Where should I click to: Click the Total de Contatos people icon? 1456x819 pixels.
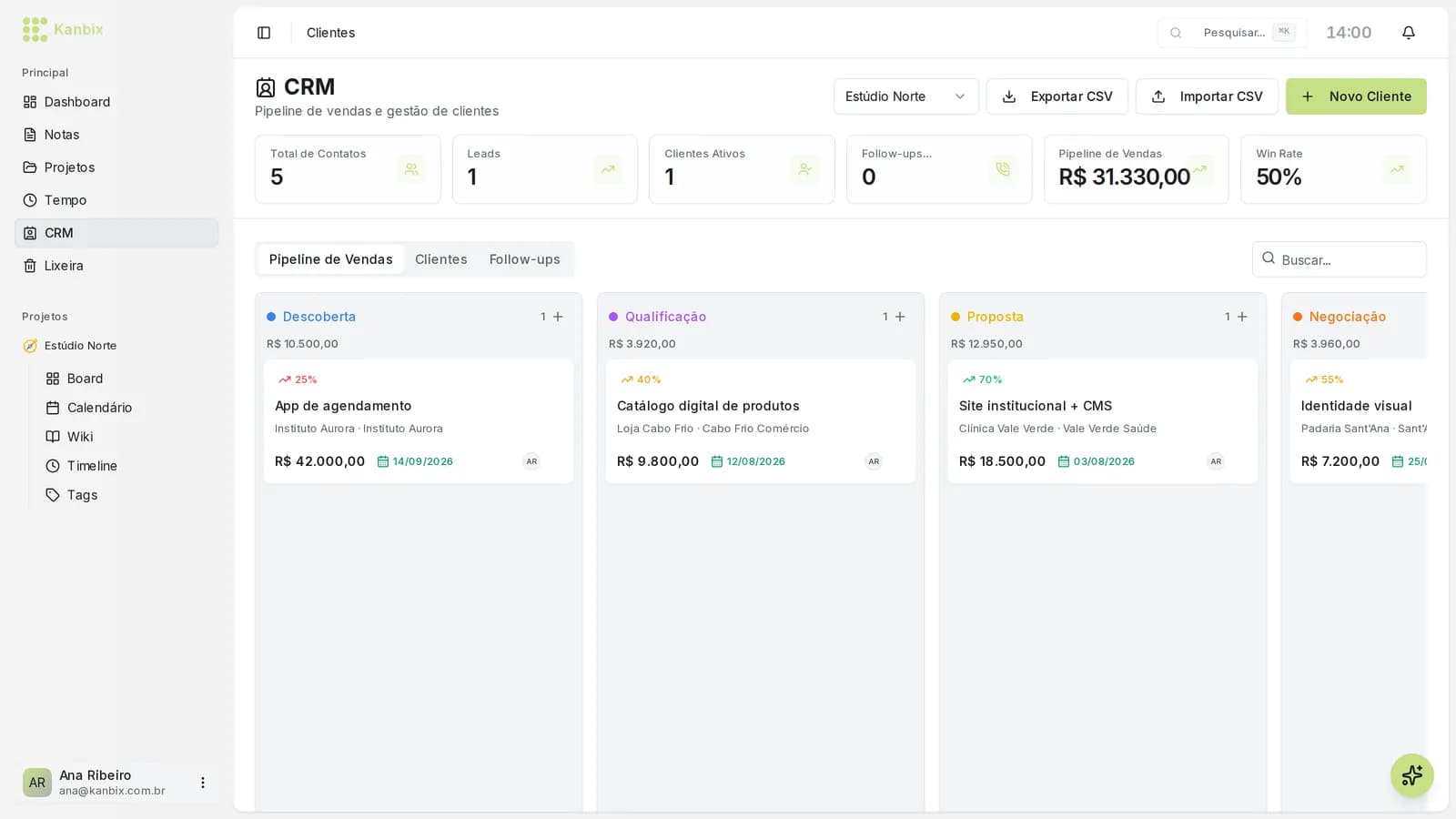(411, 169)
